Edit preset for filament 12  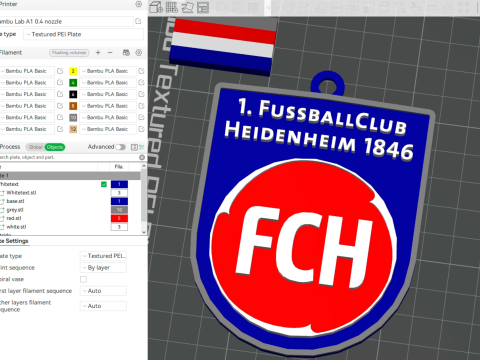click(141, 129)
